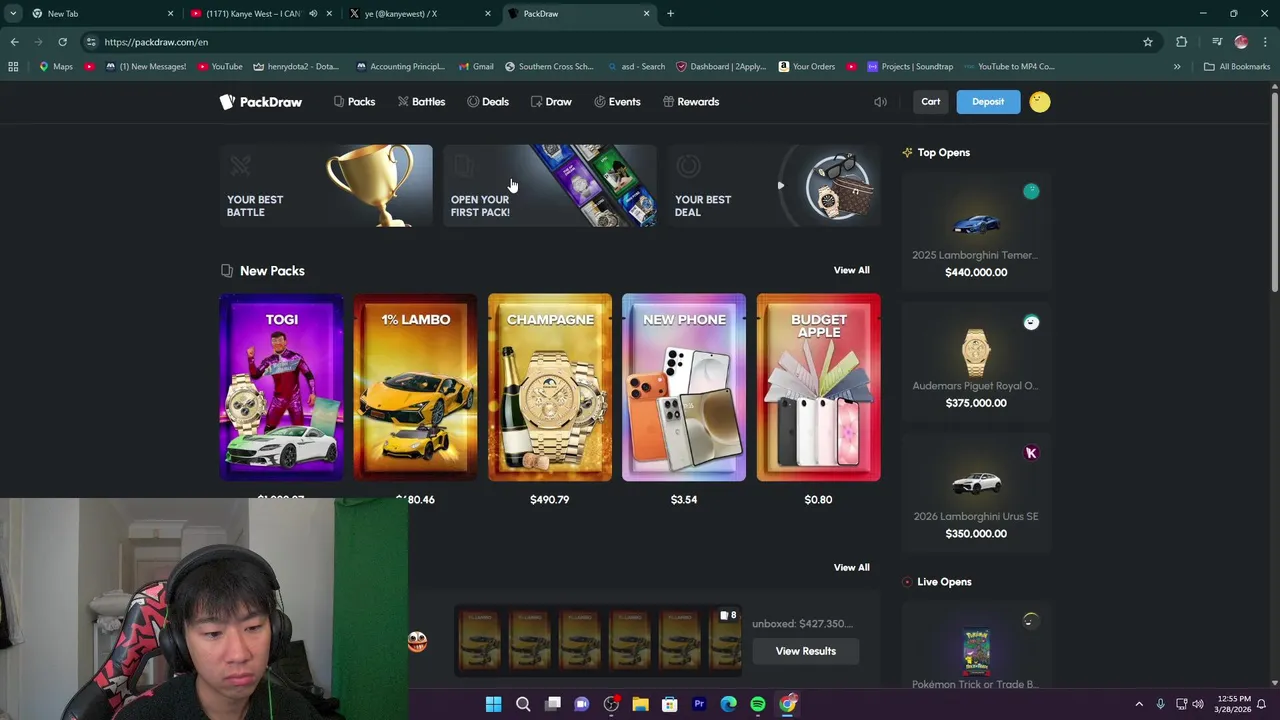Viewport: 1280px width, 720px height.
Task: Show hidden system tray icons
Action: pyautogui.click(x=1138, y=704)
